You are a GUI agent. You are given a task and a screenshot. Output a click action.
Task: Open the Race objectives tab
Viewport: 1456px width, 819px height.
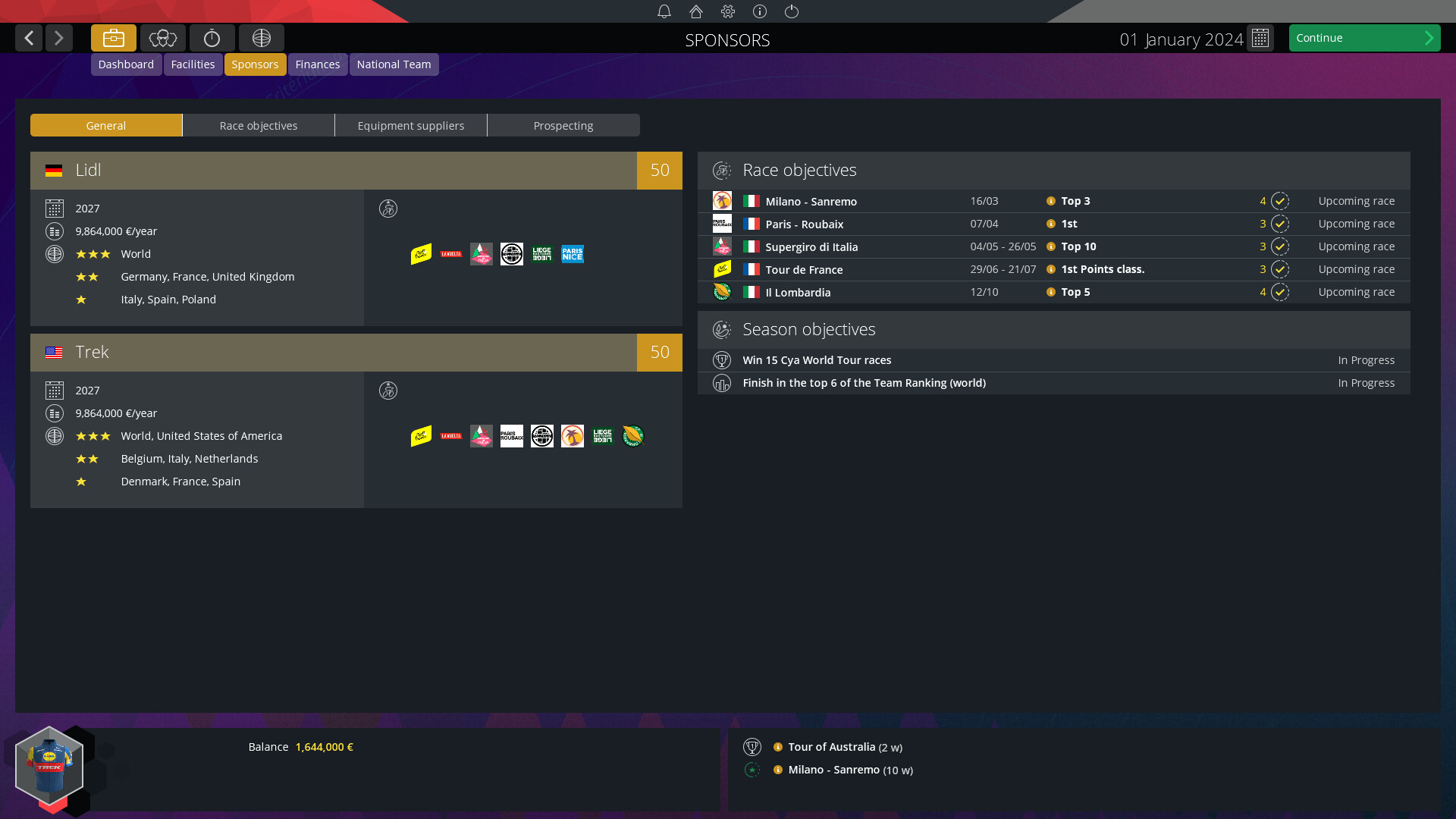click(258, 125)
